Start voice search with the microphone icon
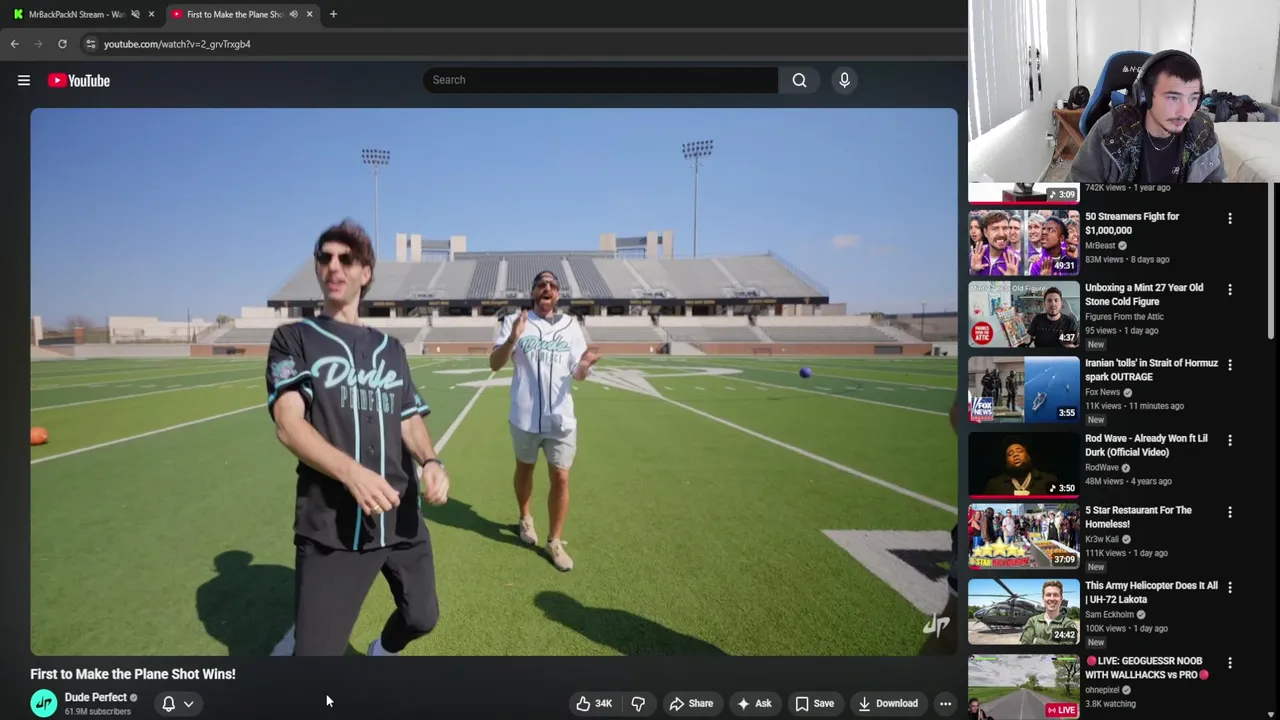Image resolution: width=1280 pixels, height=720 pixels. tap(844, 80)
